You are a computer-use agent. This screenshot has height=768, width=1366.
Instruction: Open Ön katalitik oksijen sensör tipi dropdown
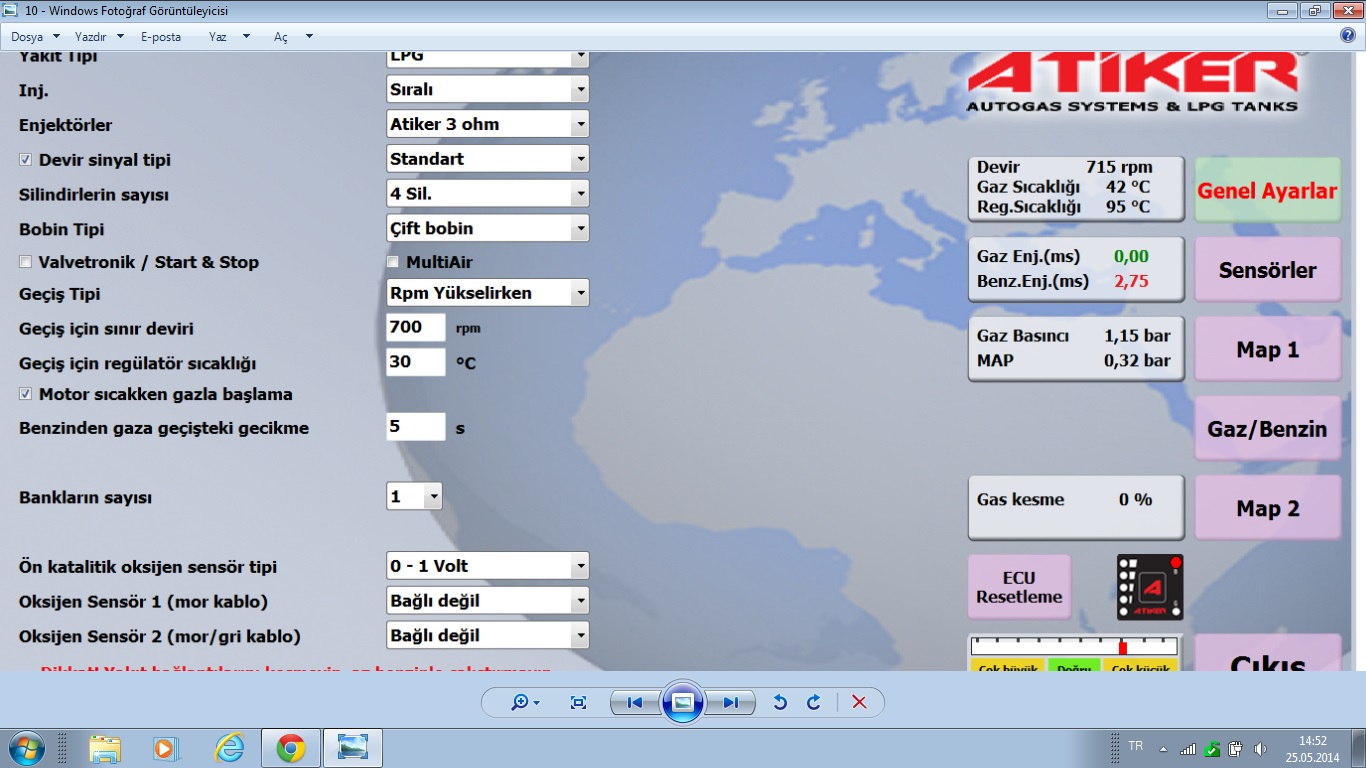pyautogui.click(x=488, y=566)
